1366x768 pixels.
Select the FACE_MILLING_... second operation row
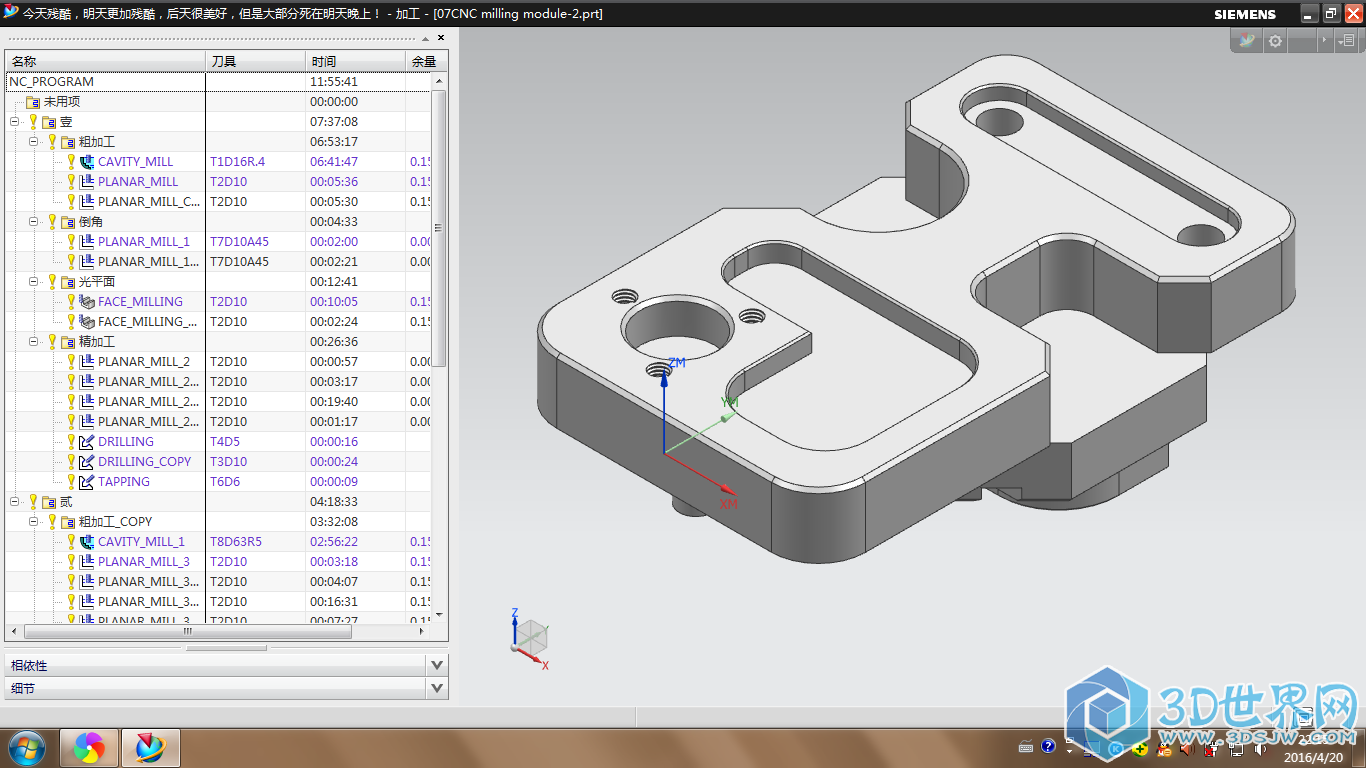pos(148,321)
